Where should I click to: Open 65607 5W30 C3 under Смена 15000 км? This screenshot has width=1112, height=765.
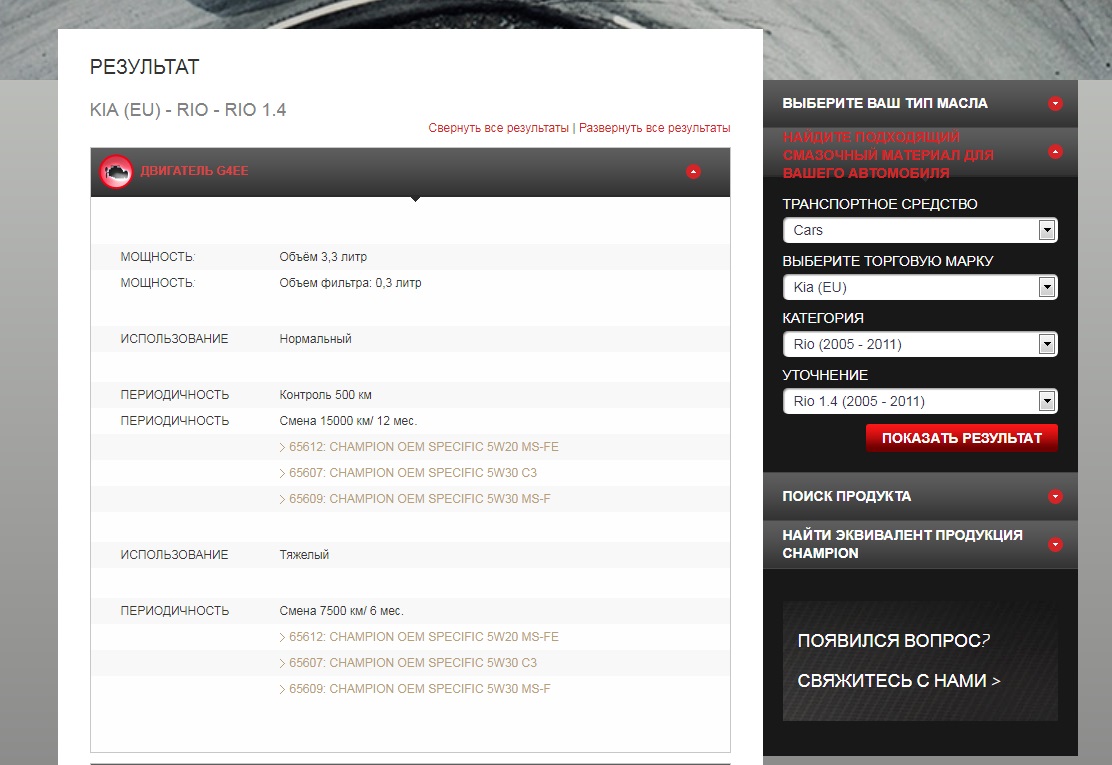(413, 473)
